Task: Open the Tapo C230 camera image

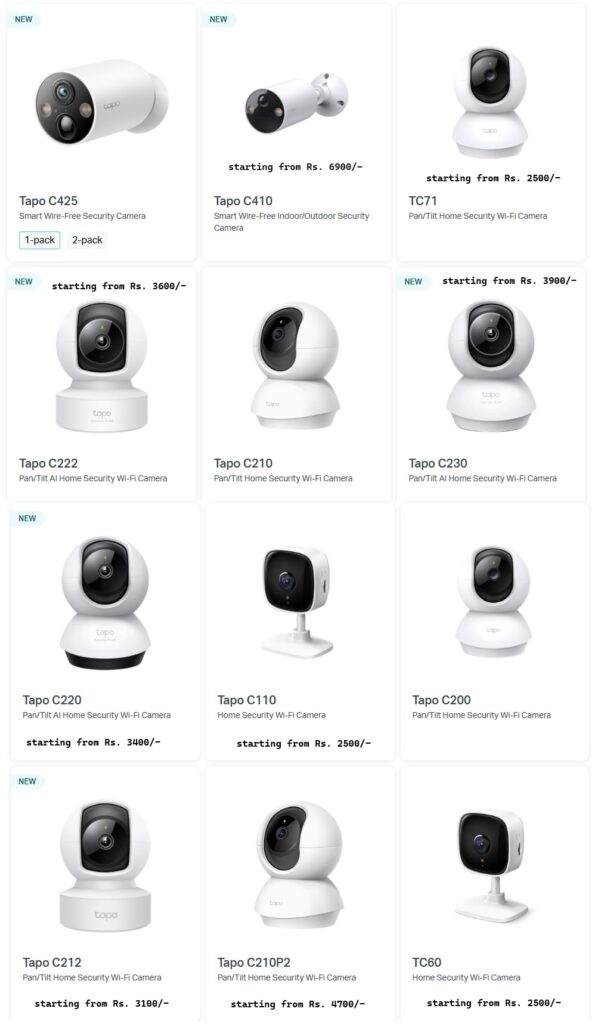Action: point(491,365)
